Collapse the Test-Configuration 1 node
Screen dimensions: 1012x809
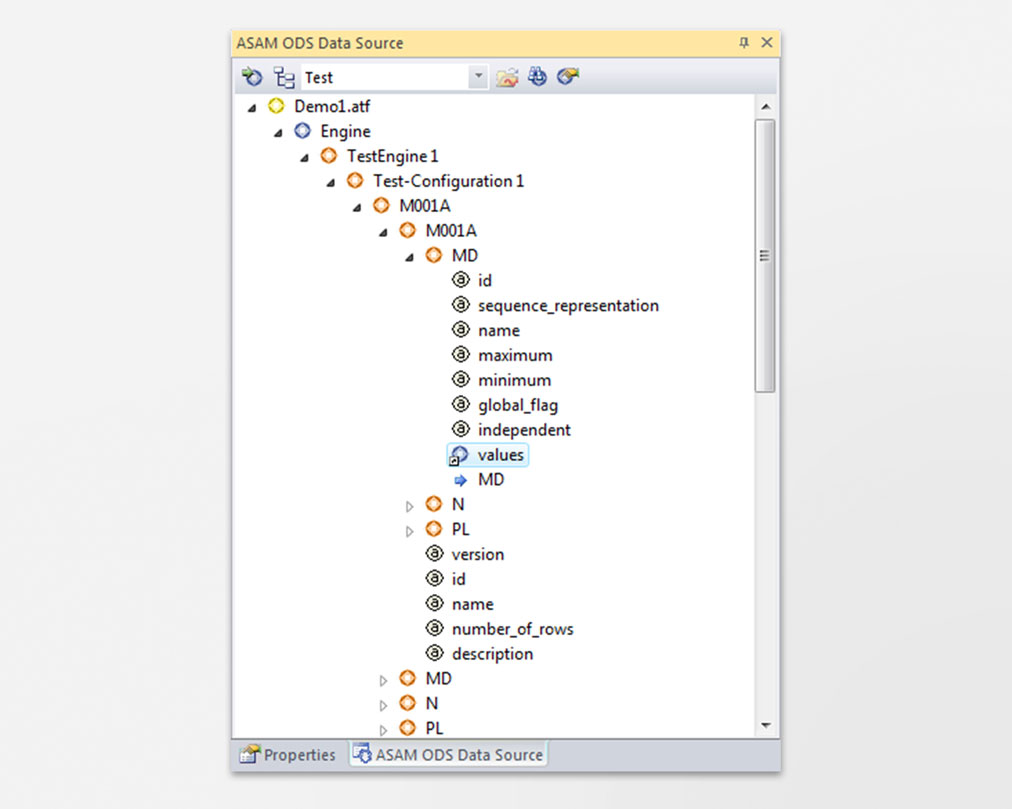(x=331, y=181)
